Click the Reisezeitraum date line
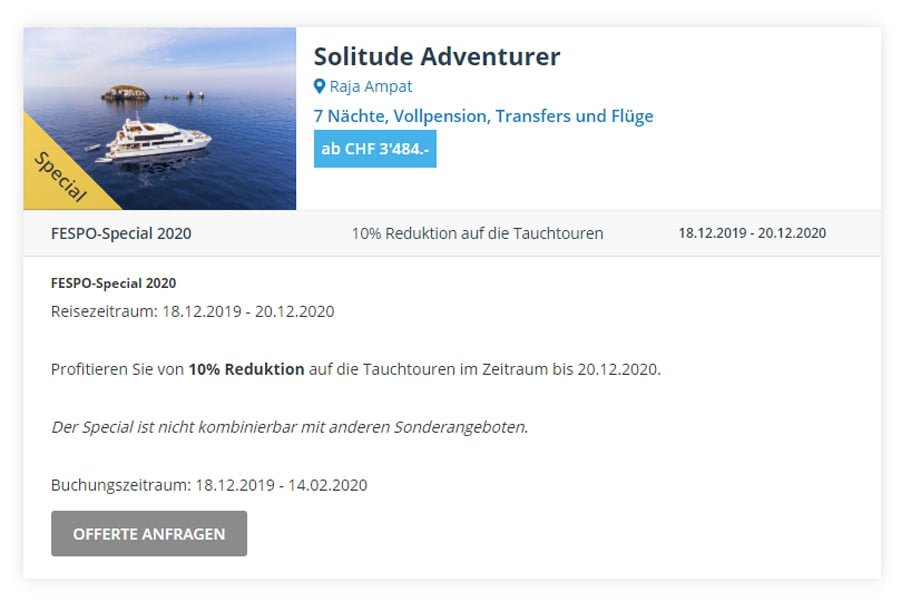 (192, 311)
